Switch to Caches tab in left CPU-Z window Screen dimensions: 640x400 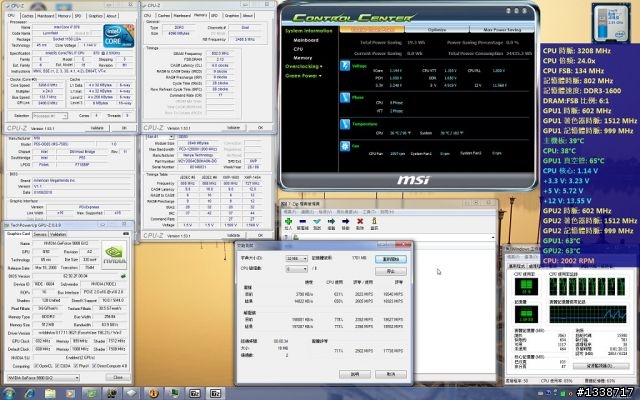pyautogui.click(x=27, y=16)
